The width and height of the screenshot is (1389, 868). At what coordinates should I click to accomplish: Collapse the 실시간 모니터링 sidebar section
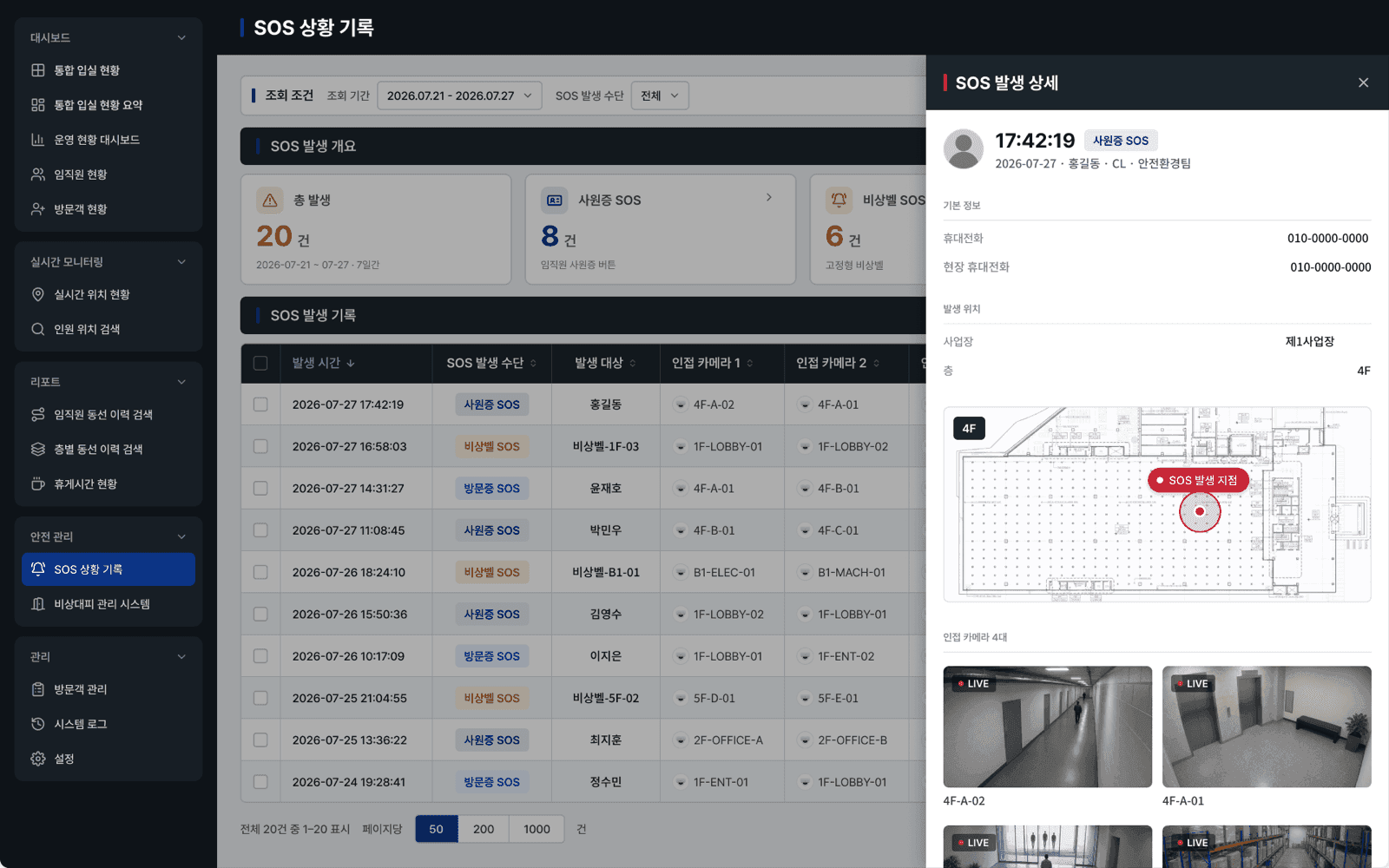click(181, 262)
